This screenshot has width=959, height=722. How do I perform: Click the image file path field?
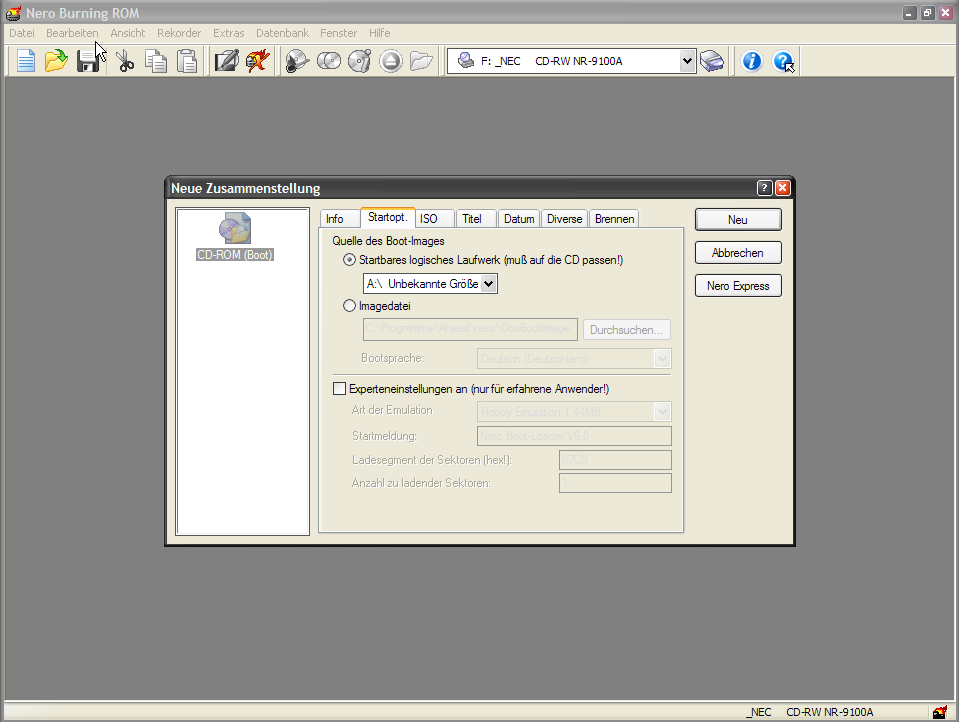(470, 329)
